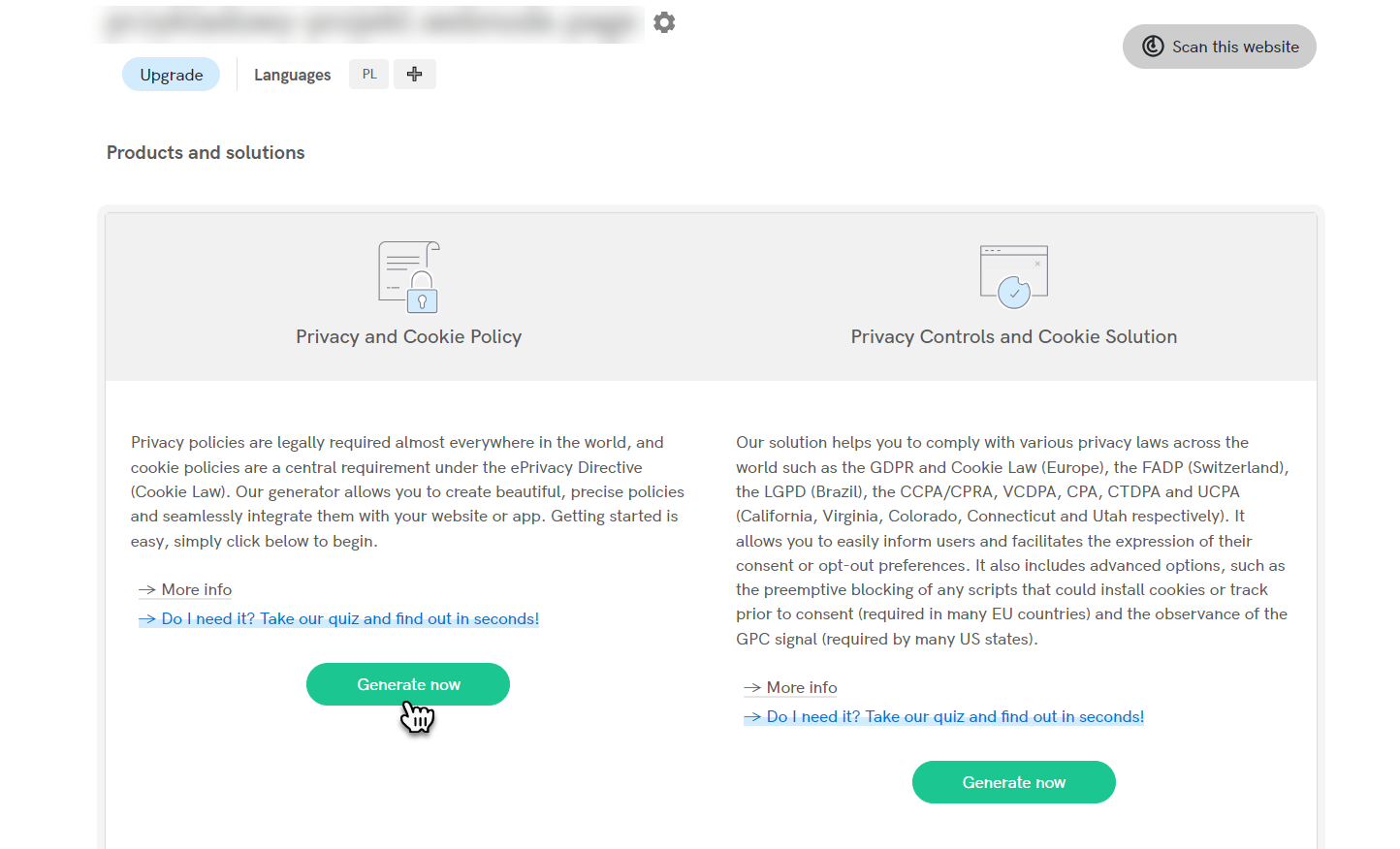The width and height of the screenshot is (1400, 849).
Task: Take the quiz under Privacy and Cookie Policy
Action: [x=350, y=618]
